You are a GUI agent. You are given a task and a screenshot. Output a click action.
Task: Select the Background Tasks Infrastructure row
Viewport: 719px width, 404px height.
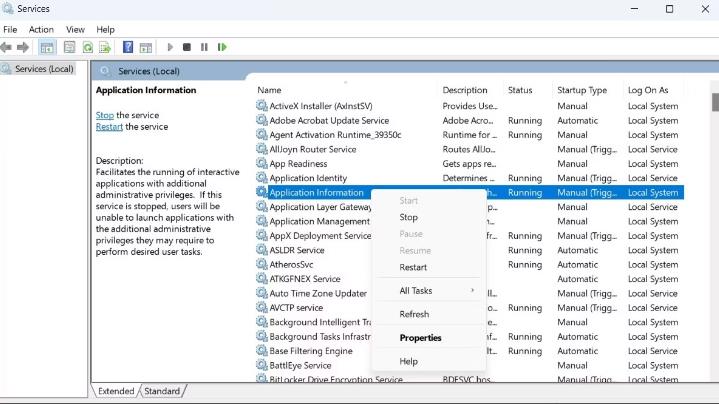click(x=470, y=336)
